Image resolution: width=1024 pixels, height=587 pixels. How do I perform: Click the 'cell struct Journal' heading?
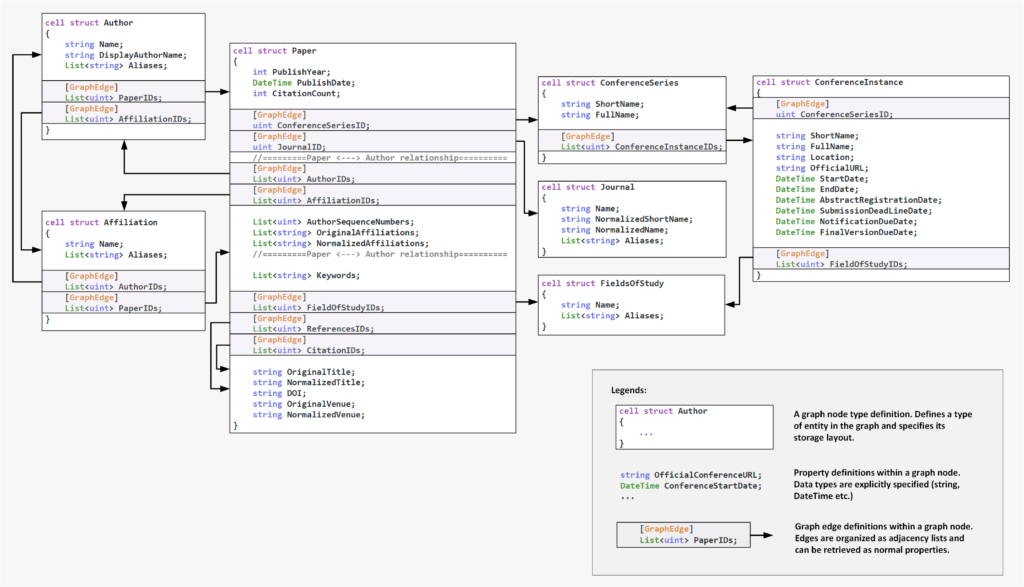(x=587, y=187)
